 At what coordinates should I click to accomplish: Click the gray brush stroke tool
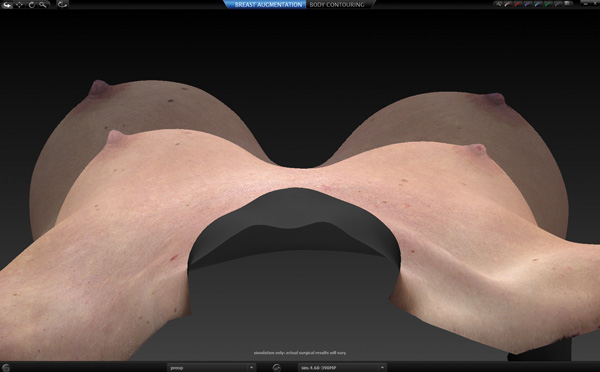[x=558, y=4]
